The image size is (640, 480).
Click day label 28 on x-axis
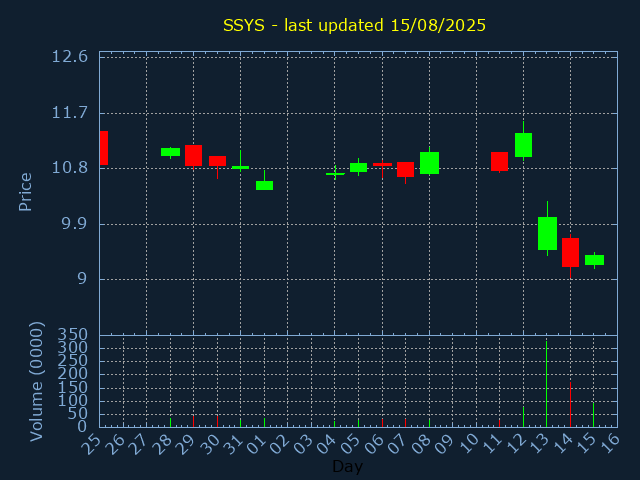tap(162, 444)
